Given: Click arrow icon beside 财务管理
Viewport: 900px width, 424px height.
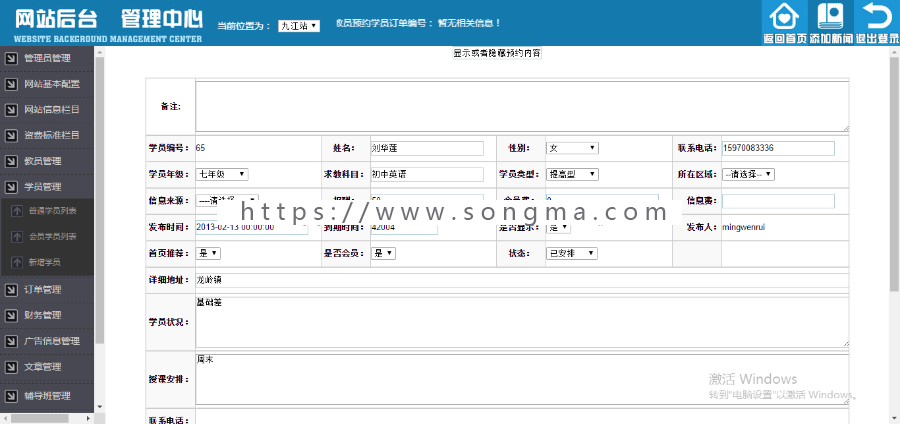Looking at the screenshot, I should coord(11,316).
